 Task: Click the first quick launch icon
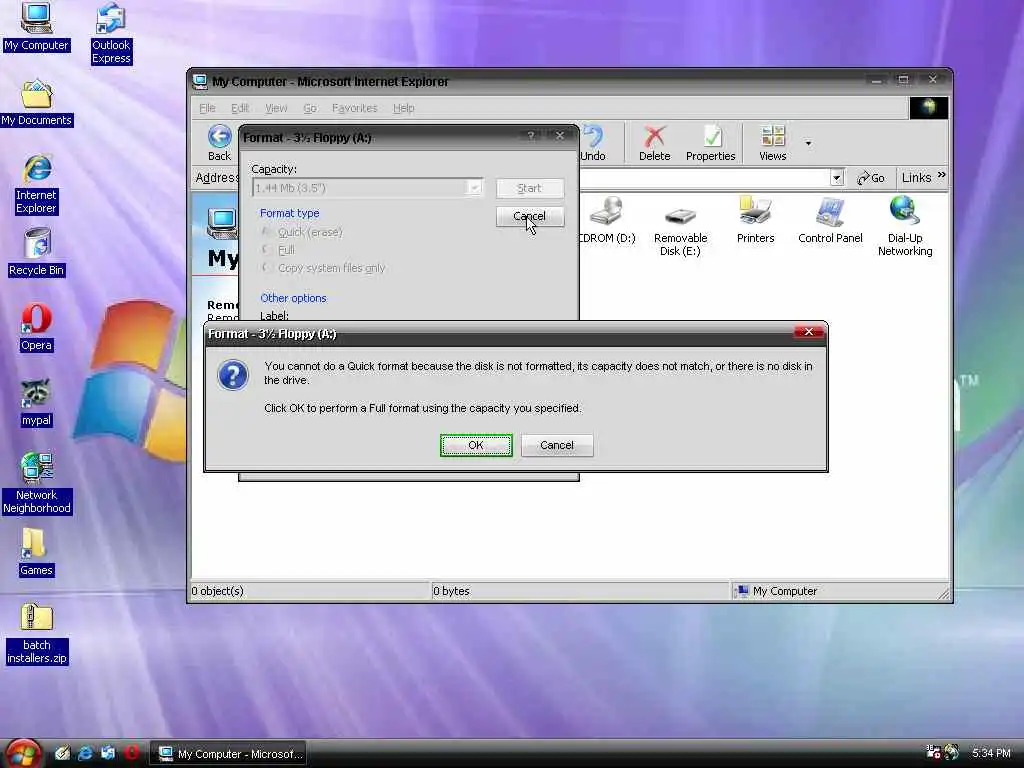click(62, 753)
